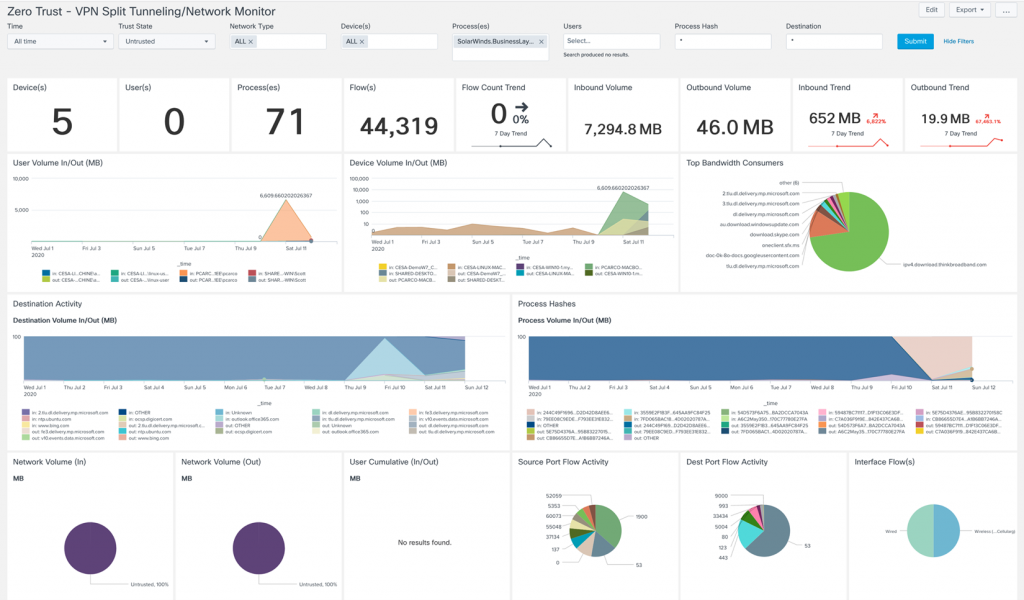Clear the Device(s) "ALL" filter chip
The width and height of the screenshot is (1024, 600).
pyautogui.click(x=361, y=41)
